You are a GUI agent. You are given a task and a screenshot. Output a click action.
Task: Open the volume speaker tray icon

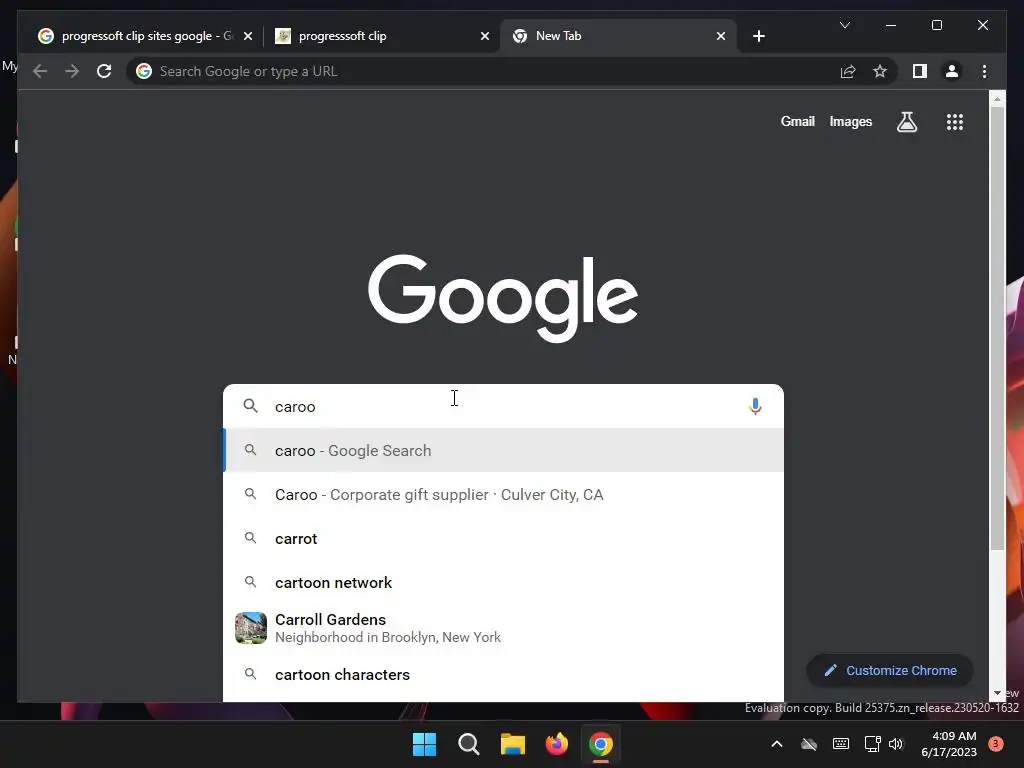[896, 744]
